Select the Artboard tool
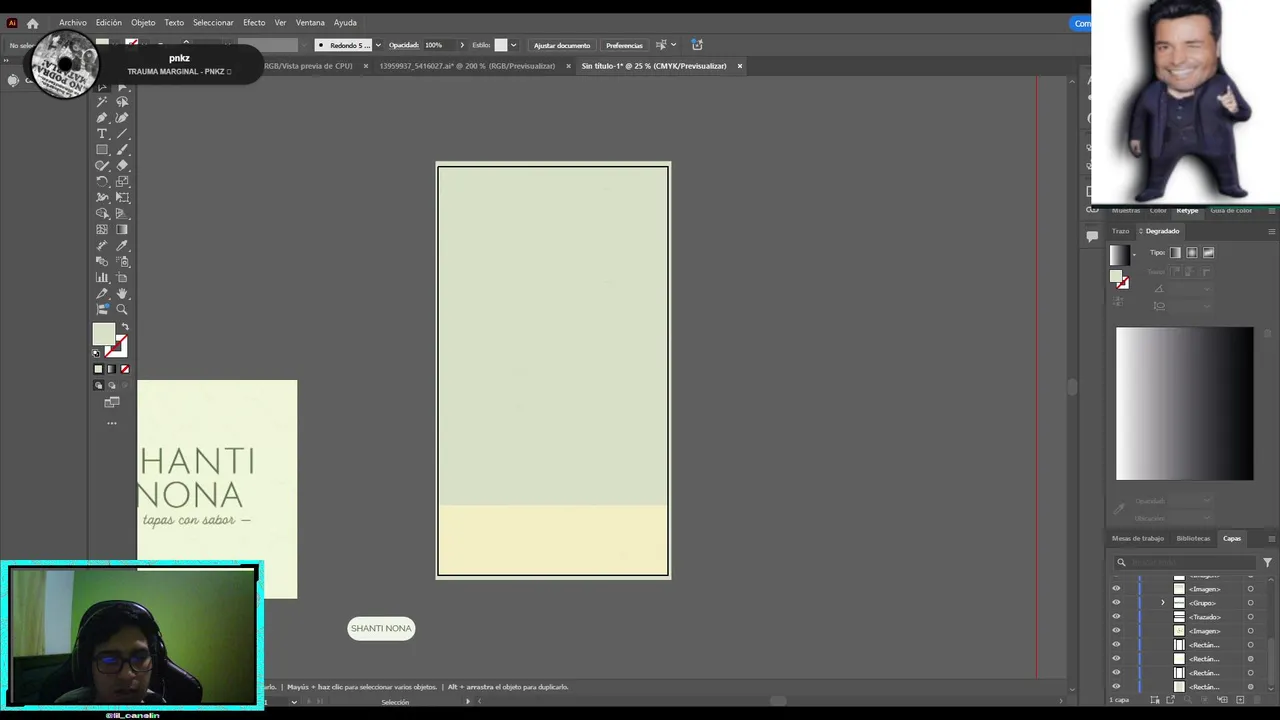1280x720 pixels. point(122,278)
